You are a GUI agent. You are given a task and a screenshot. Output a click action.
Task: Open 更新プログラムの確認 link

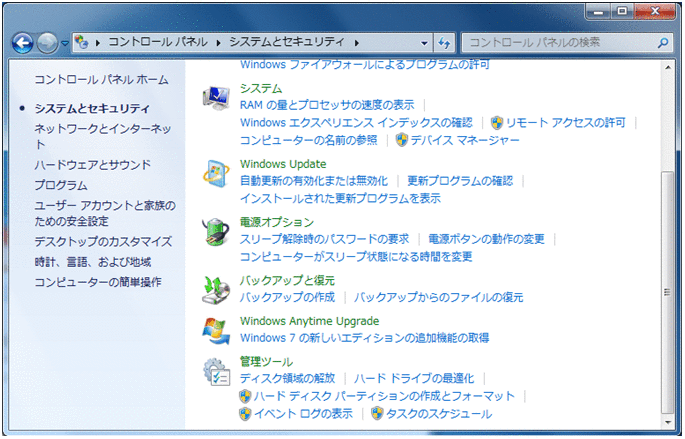(460, 180)
